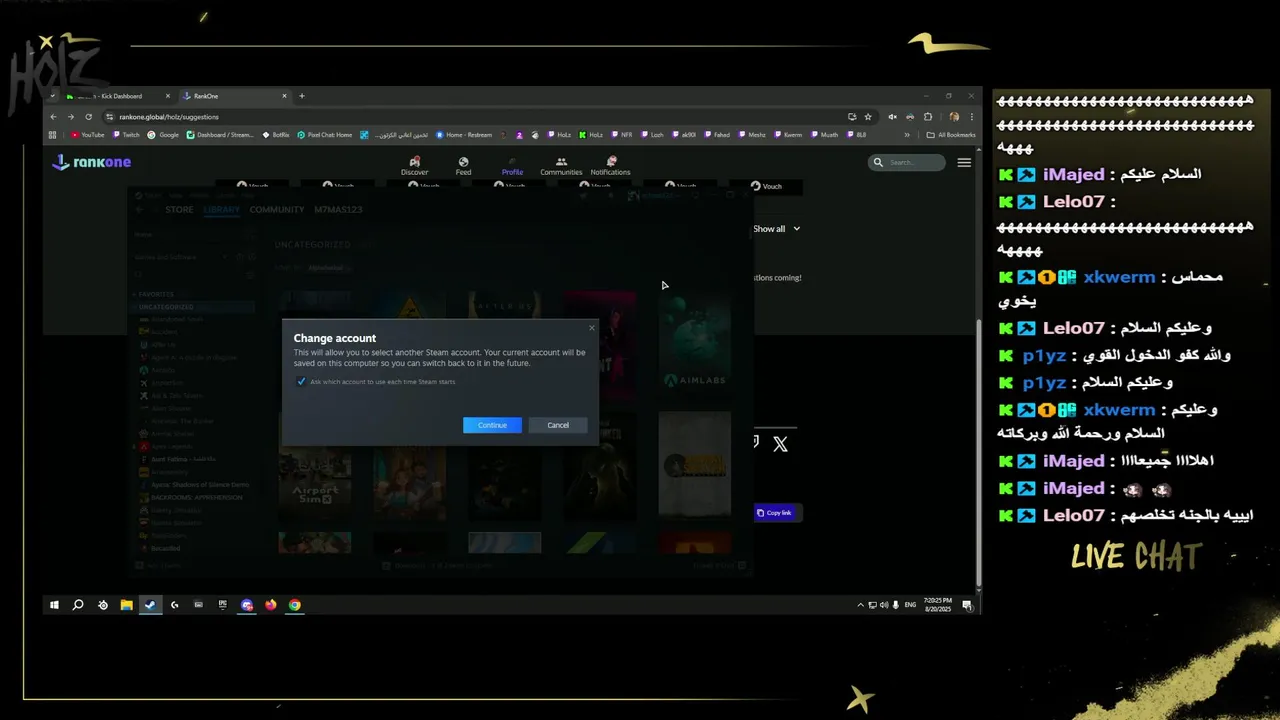
Task: Click the RankOne logo
Action: [x=92, y=162]
